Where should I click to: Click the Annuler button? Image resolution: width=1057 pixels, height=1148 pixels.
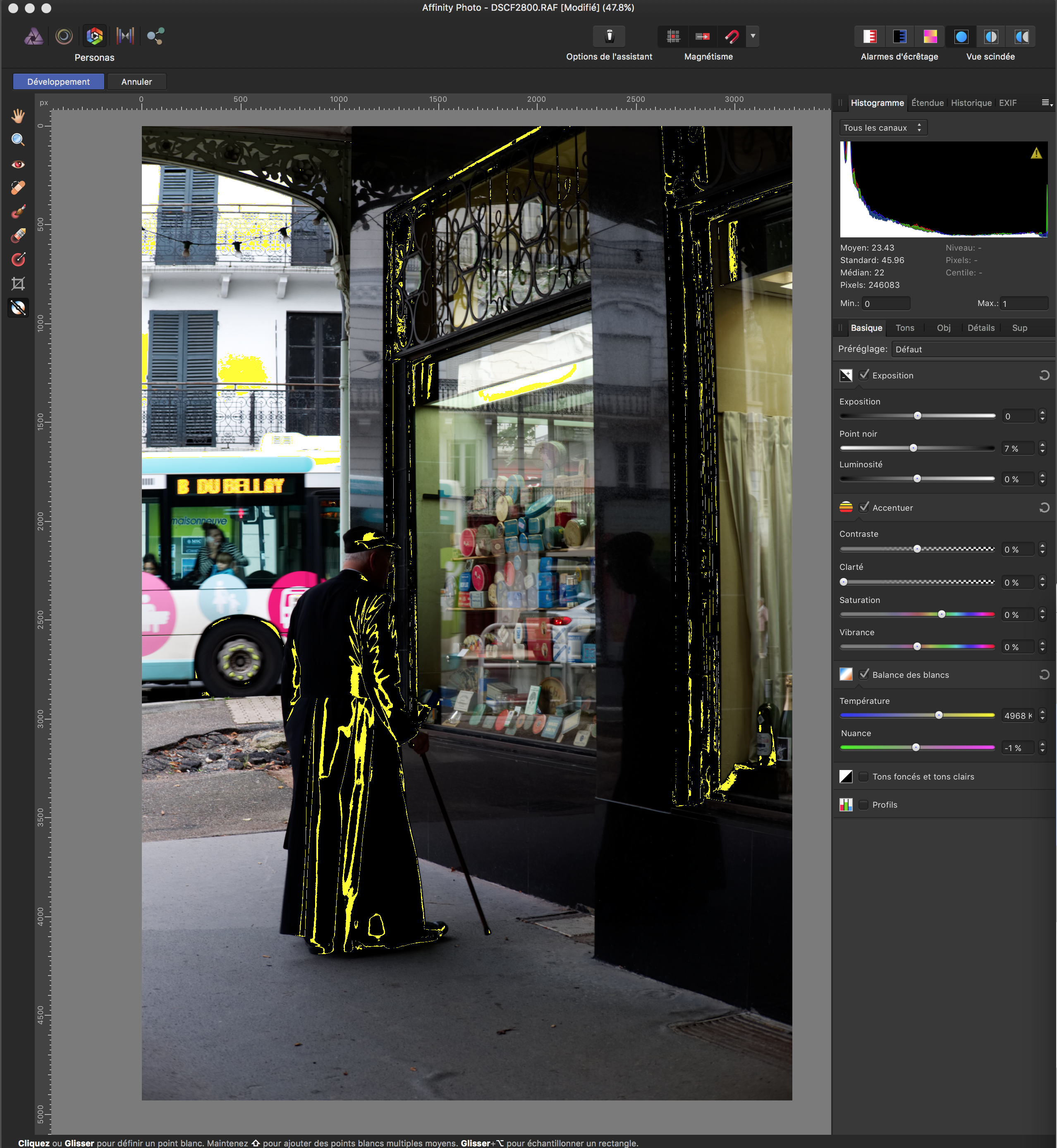136,82
